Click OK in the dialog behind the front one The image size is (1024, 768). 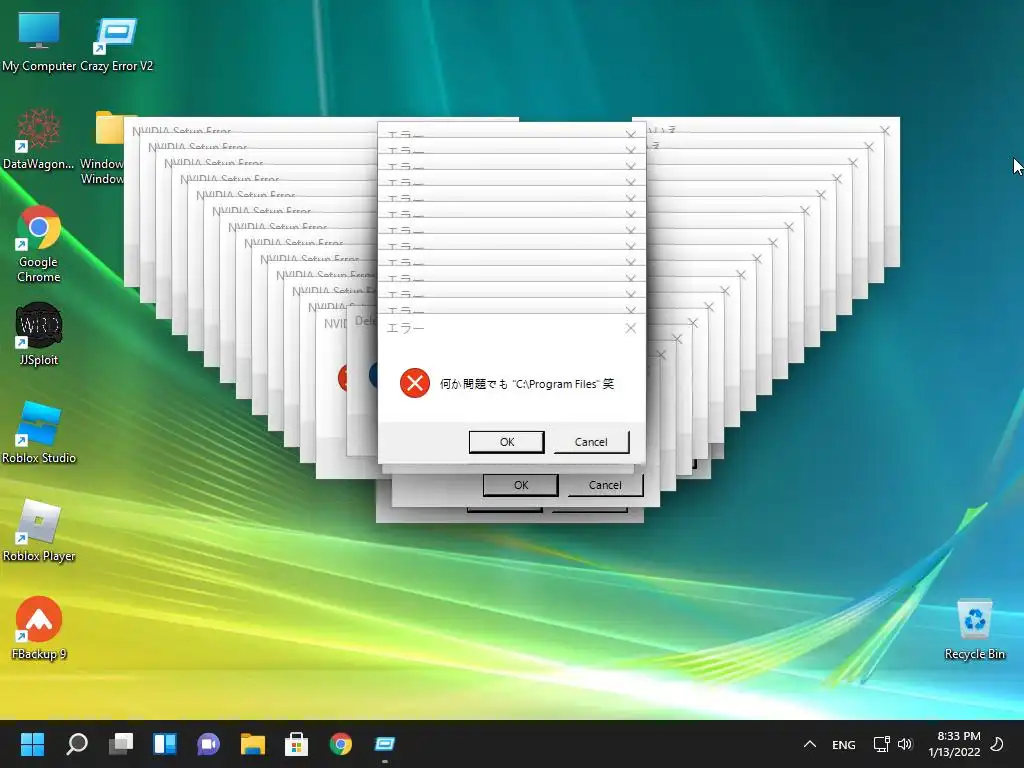click(x=520, y=485)
